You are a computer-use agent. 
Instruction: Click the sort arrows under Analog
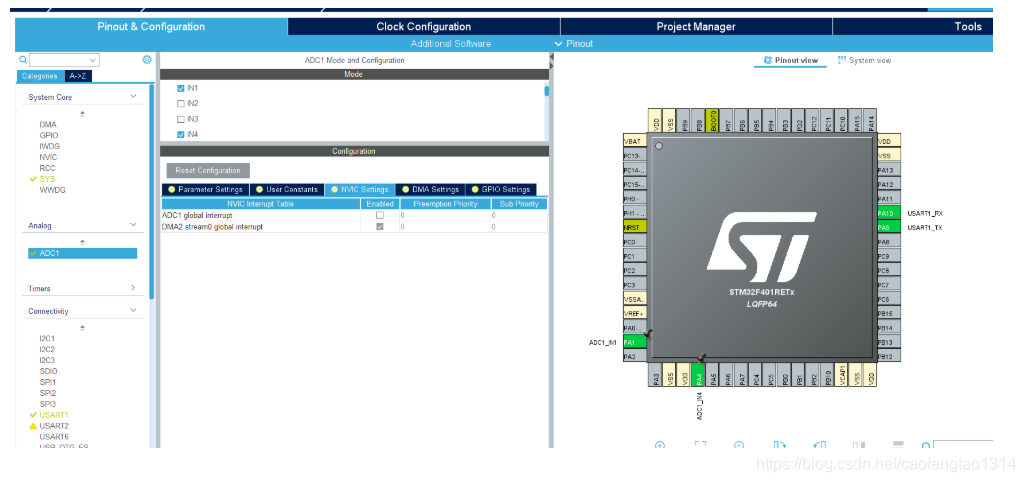tap(82, 242)
